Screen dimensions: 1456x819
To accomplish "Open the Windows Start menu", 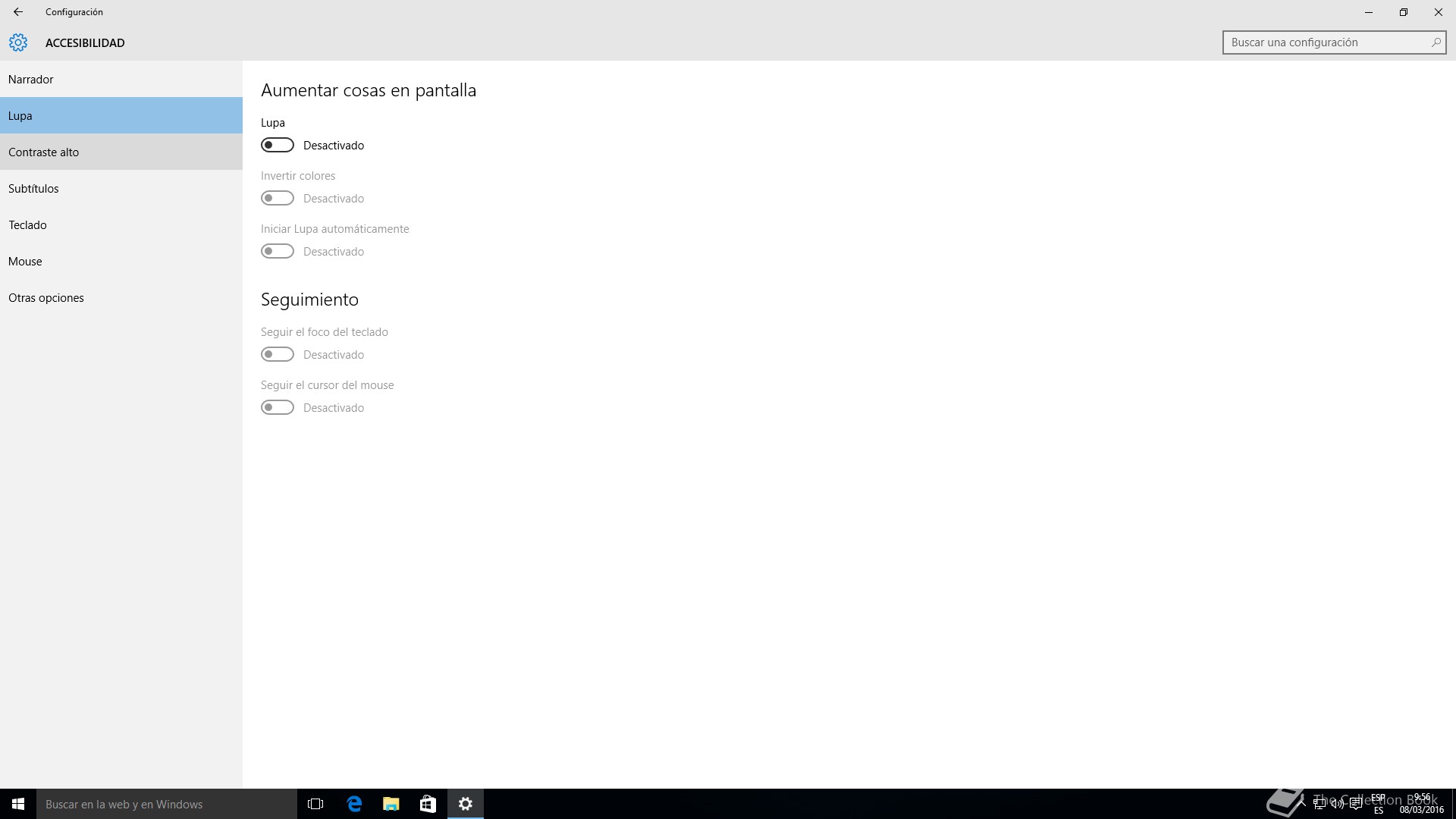I will (18, 804).
